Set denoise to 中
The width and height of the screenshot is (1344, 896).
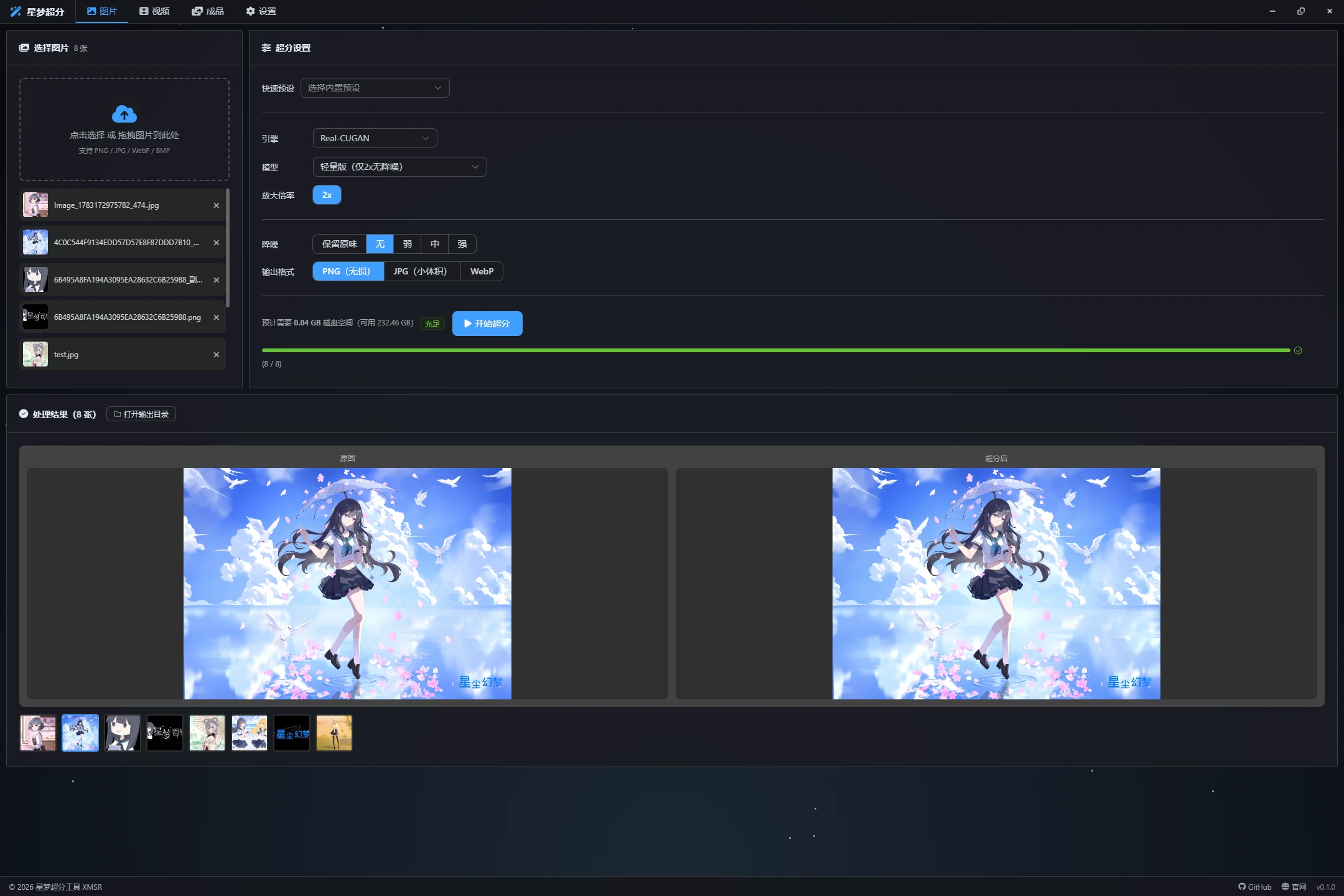click(x=434, y=244)
